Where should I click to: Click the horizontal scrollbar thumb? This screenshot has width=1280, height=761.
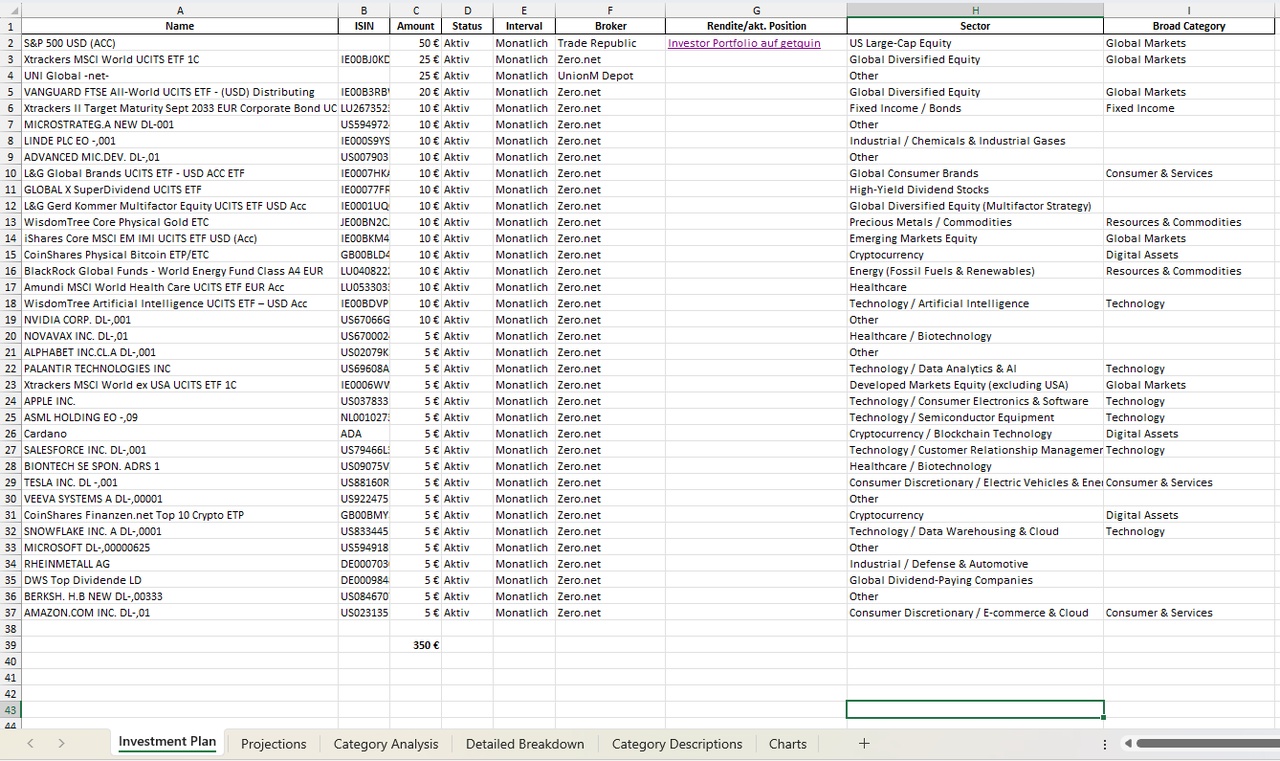[x=1208, y=743]
